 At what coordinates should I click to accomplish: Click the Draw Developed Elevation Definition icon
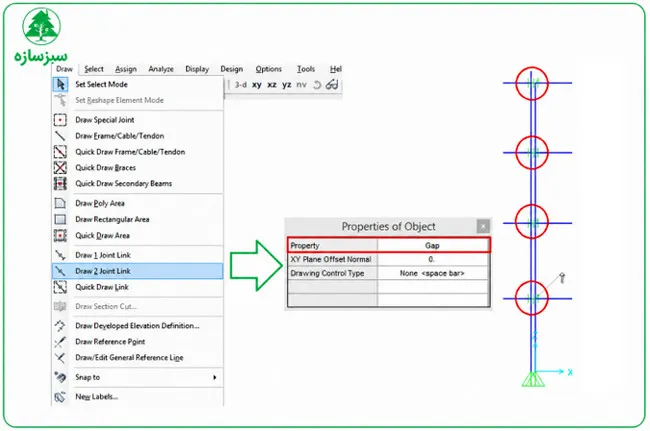[x=60, y=326]
